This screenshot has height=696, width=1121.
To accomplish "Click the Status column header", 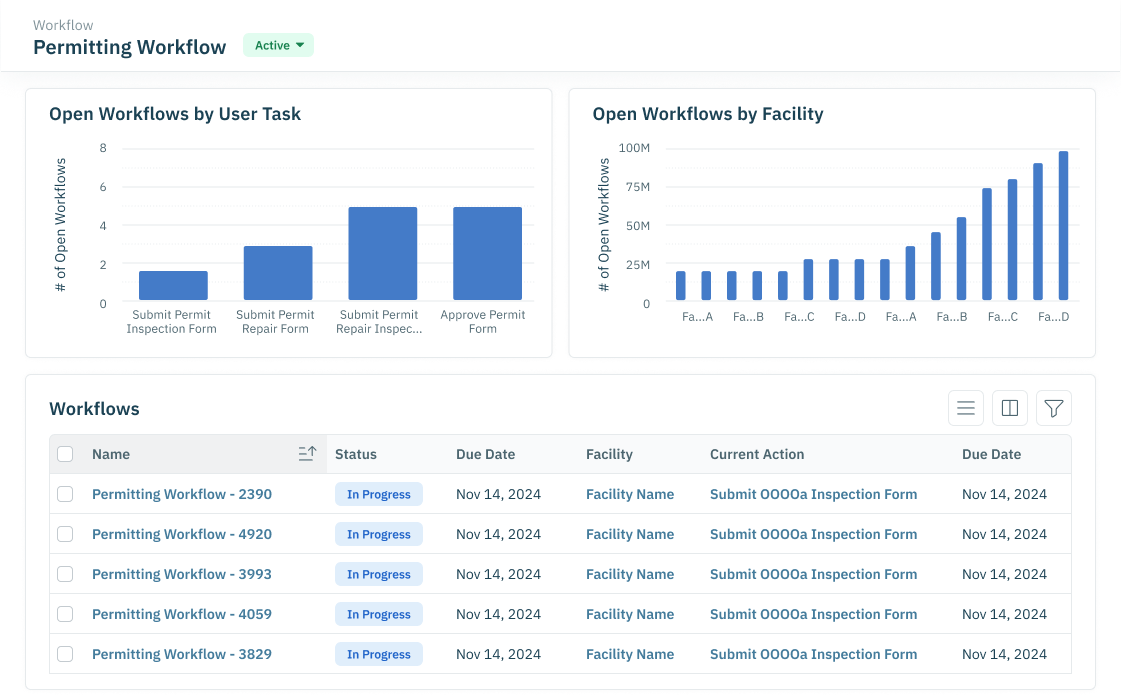I will pos(356,454).
